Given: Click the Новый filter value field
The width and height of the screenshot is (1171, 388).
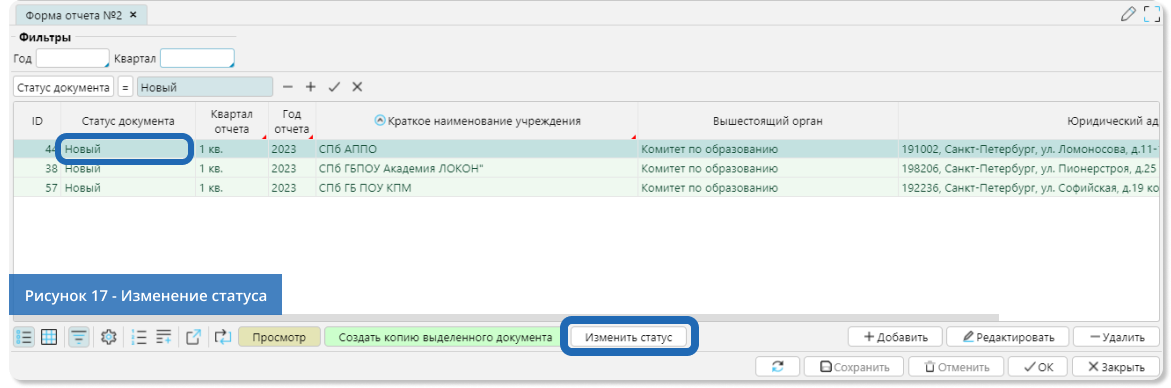Looking at the screenshot, I should click(x=205, y=87).
